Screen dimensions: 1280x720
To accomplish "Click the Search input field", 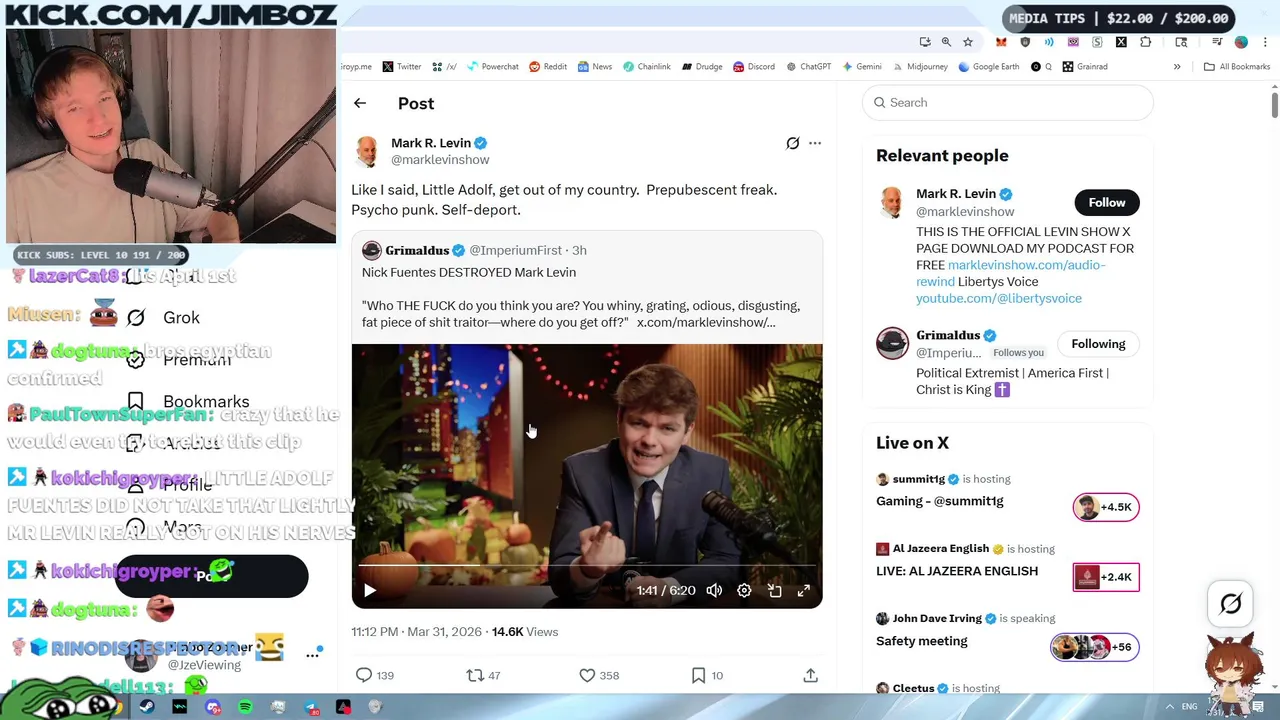I will [x=1007, y=102].
